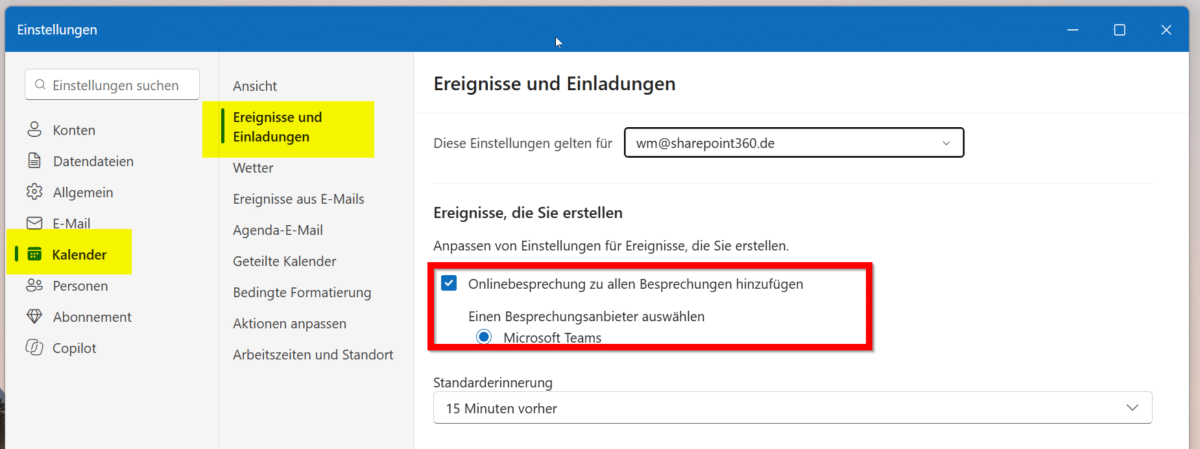Click the Abonnement diamond icon

pyautogui.click(x=35, y=317)
